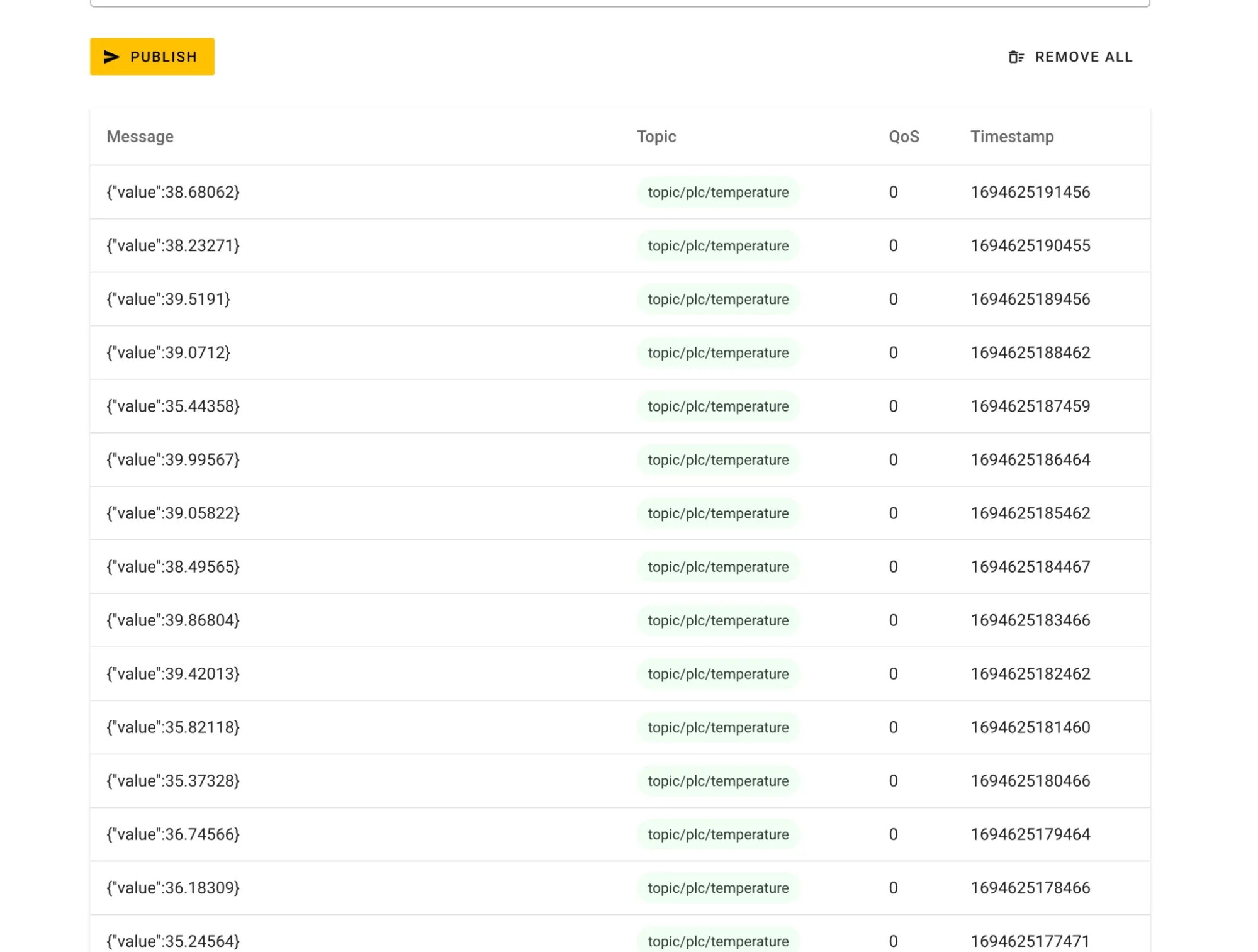Select message {"value":39.5191}
The width and height of the screenshot is (1258, 952).
(168, 299)
